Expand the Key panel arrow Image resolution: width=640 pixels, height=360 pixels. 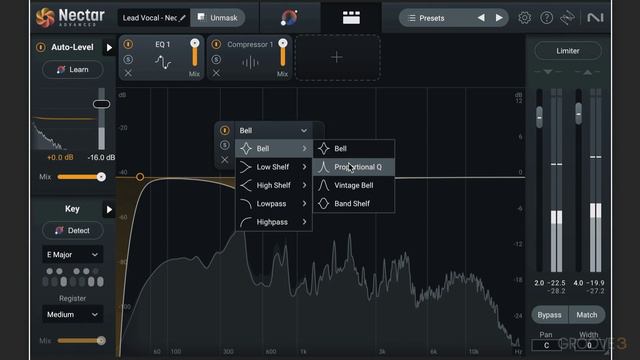109,209
